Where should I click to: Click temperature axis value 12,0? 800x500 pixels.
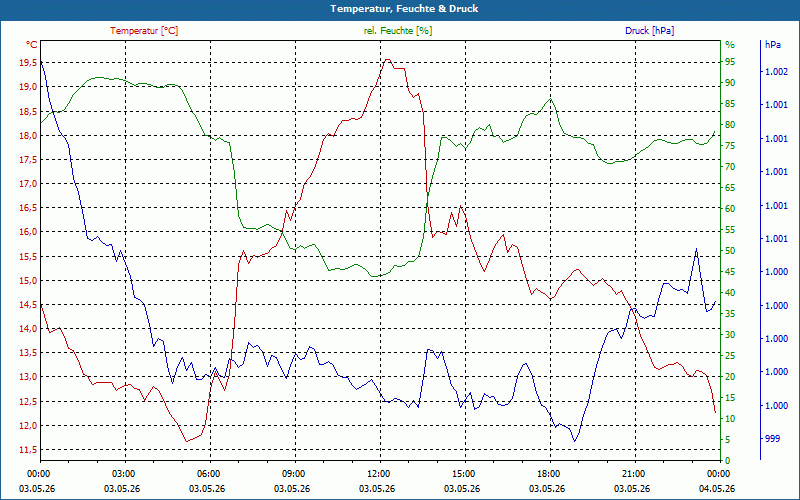click(x=28, y=426)
